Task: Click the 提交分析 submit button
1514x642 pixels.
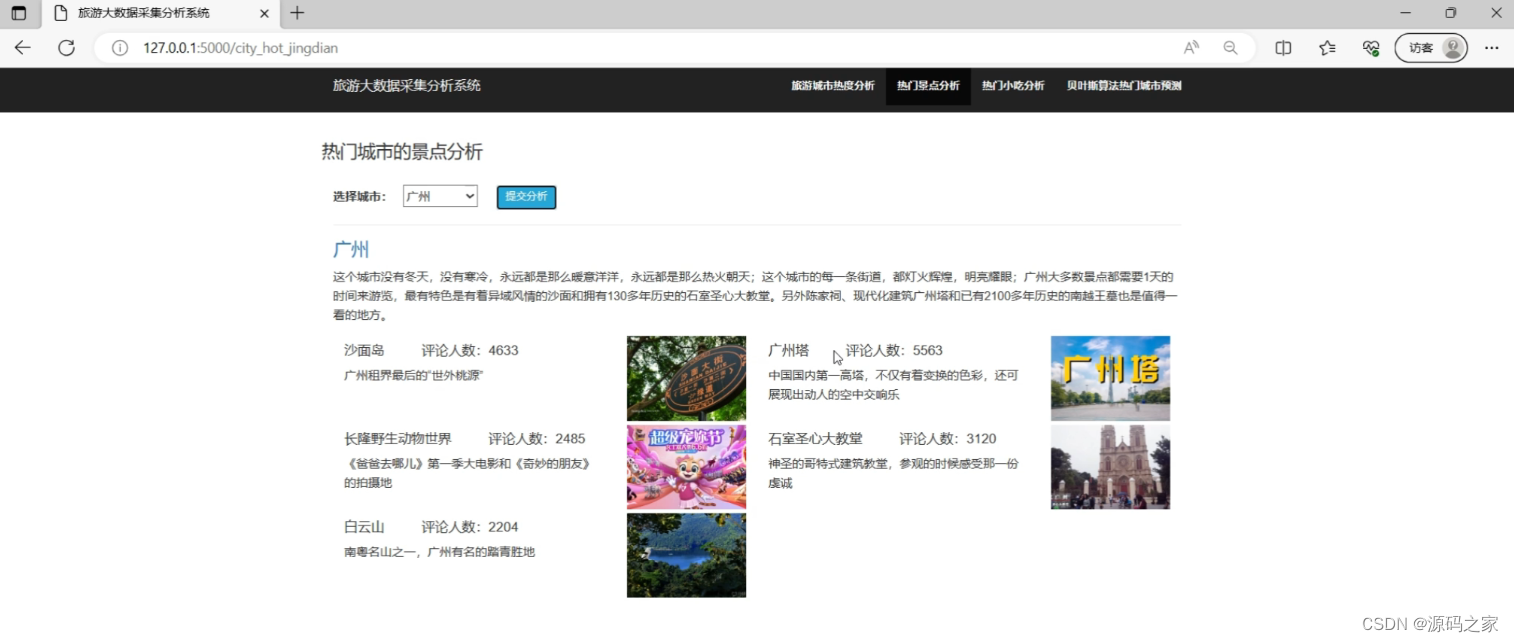Action: (526, 197)
